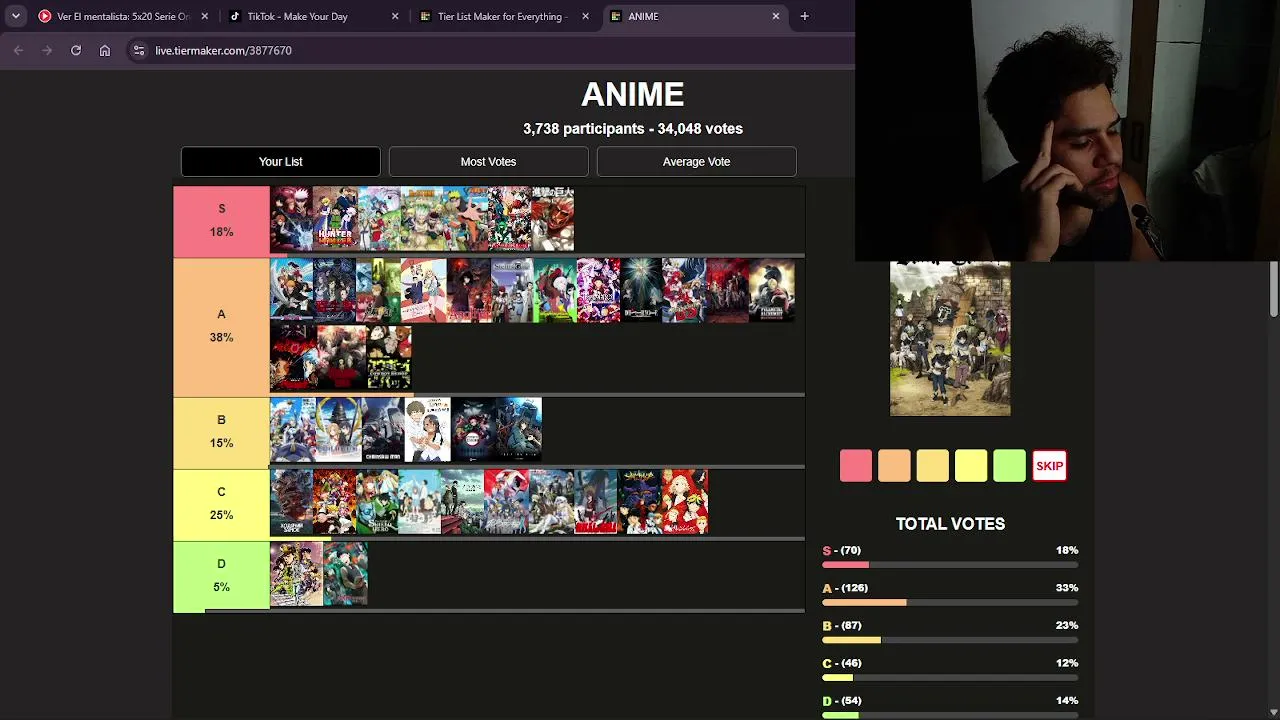Close the Ver El mentalista tab
Image resolution: width=1280 pixels, height=720 pixels.
205,16
